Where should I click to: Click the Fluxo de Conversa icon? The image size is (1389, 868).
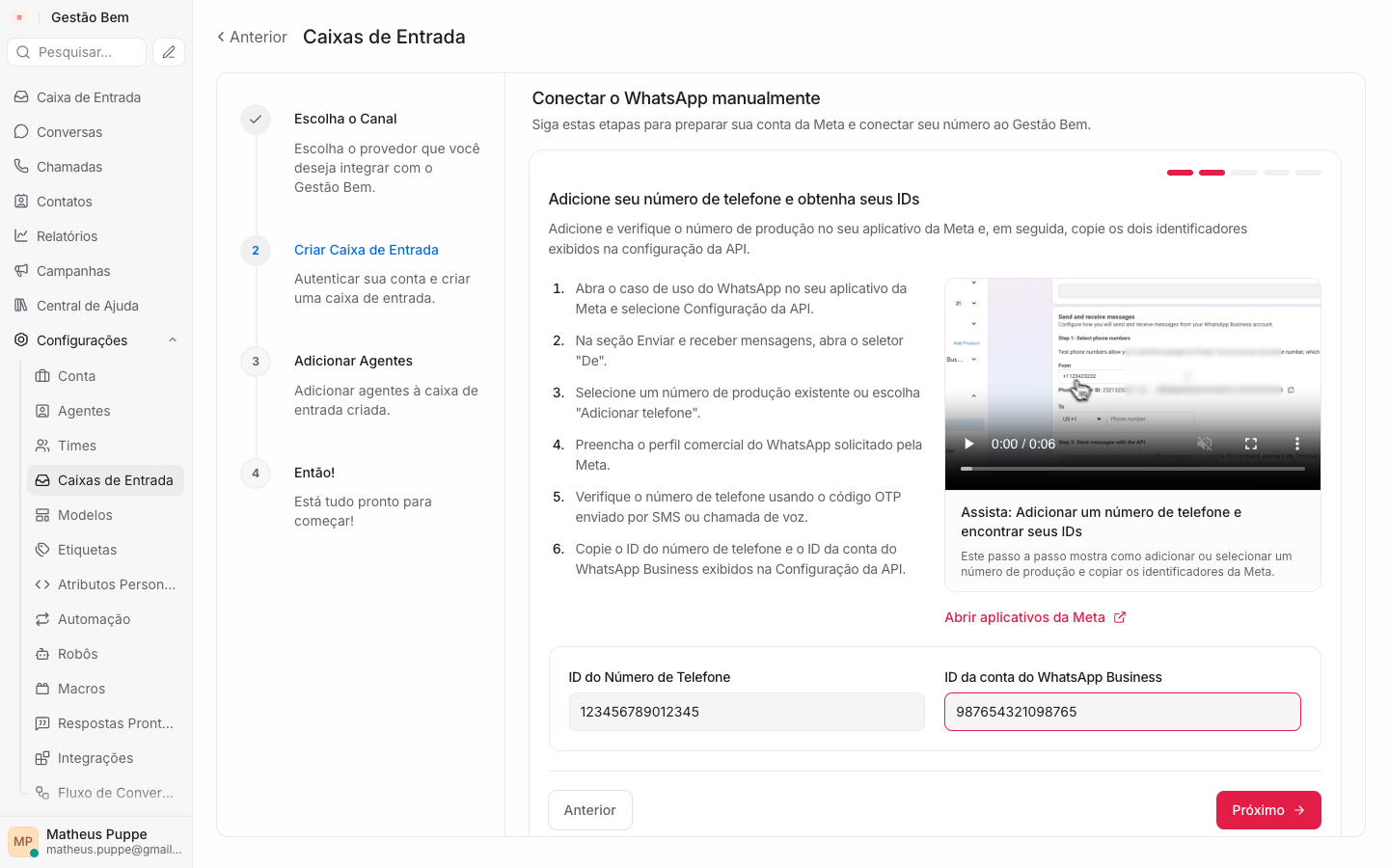(x=42, y=793)
